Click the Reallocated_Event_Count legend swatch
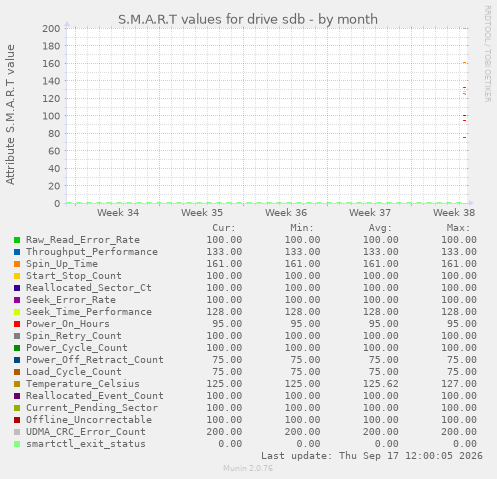This screenshot has width=497, height=479. pos(17,396)
